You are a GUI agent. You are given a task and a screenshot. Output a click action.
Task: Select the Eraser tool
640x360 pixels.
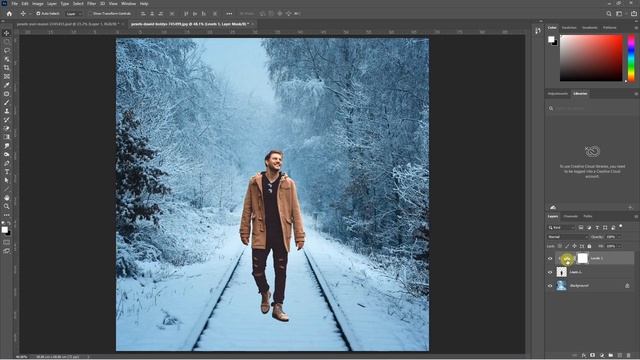tap(7, 128)
